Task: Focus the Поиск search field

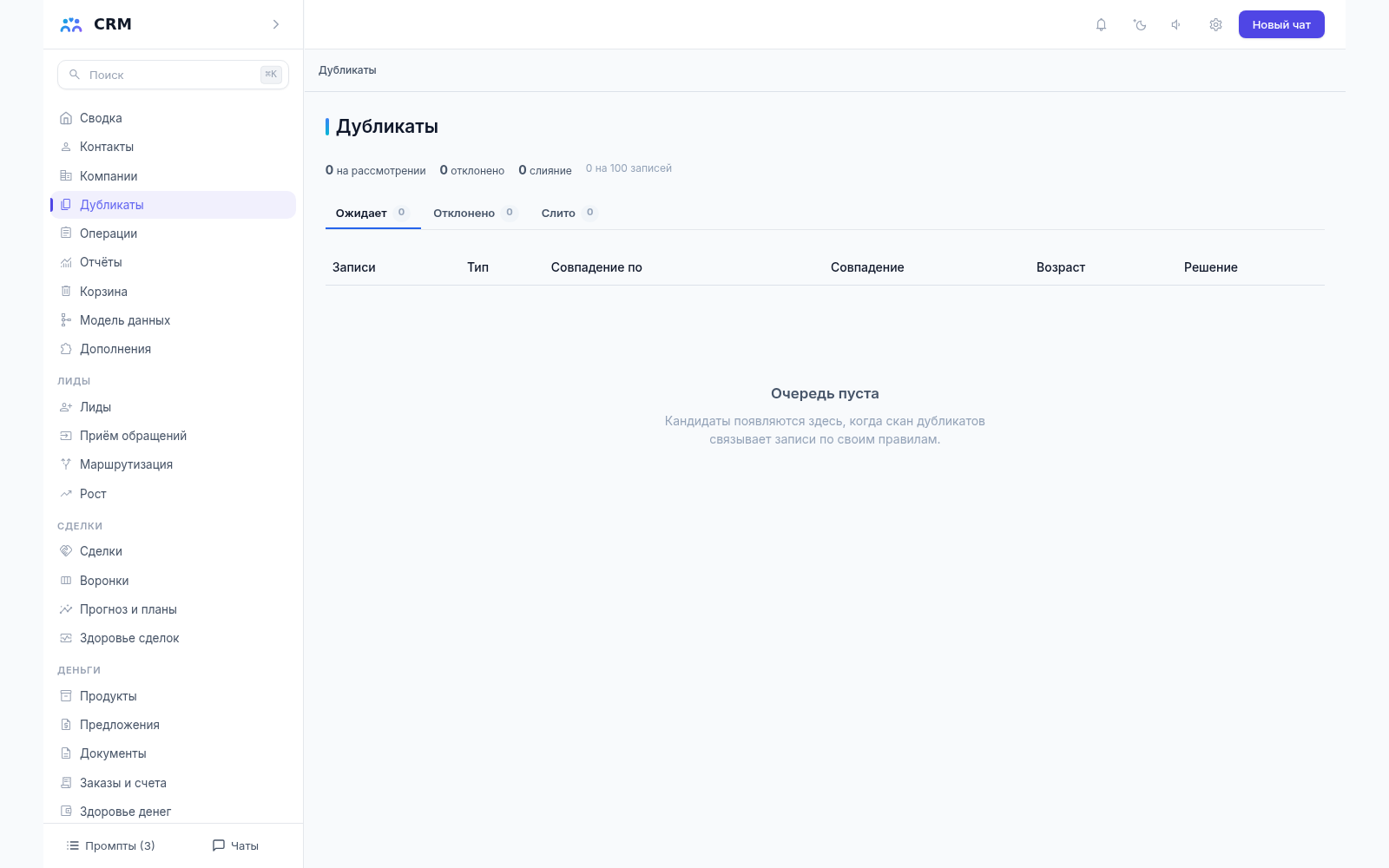Action: coord(173,75)
